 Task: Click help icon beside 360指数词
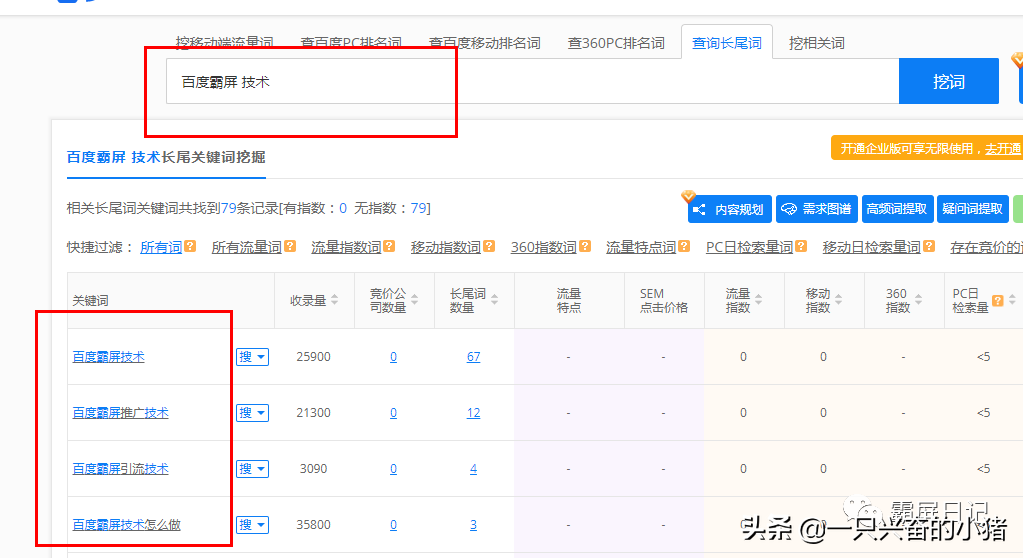click(x=585, y=247)
